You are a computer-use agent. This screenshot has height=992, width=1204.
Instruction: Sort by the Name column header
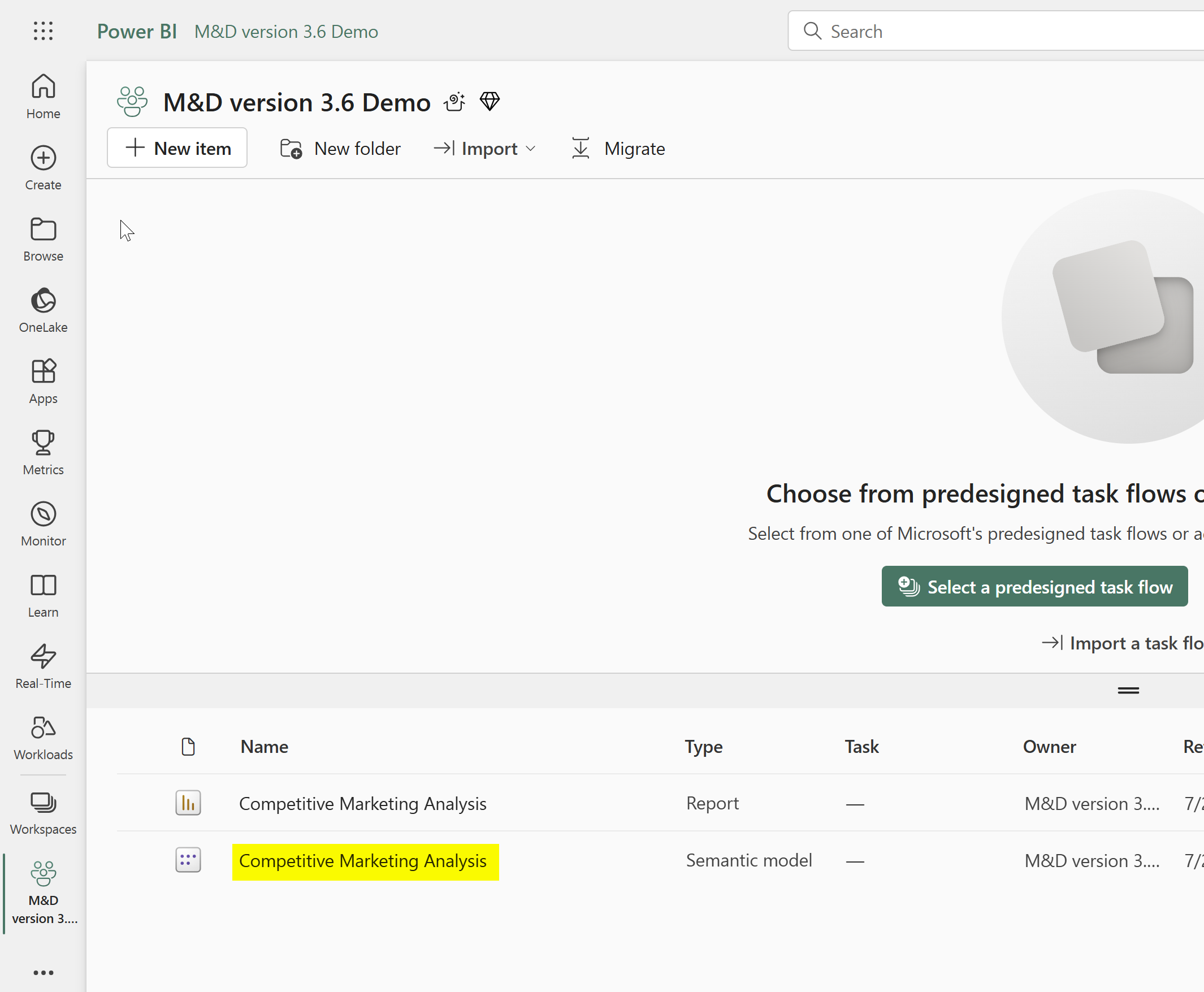point(265,746)
